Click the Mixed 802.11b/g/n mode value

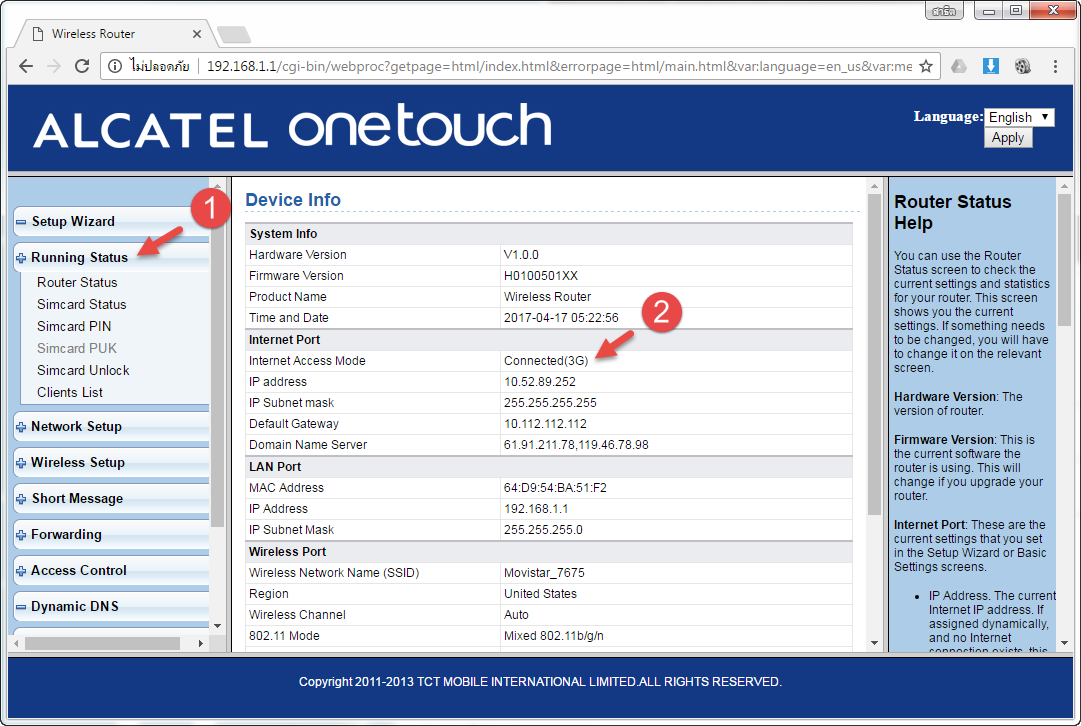pyautogui.click(x=554, y=636)
